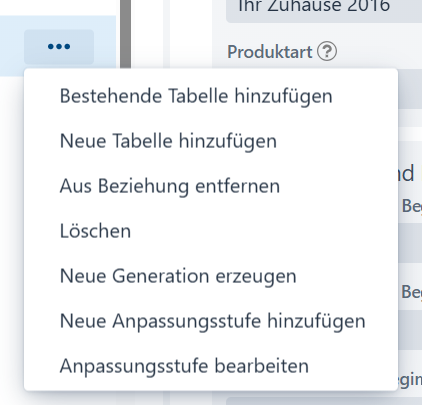Pick "Aus Beziehung entfernen" in context menu
Image resolution: width=422 pixels, height=405 pixels.
(170, 186)
